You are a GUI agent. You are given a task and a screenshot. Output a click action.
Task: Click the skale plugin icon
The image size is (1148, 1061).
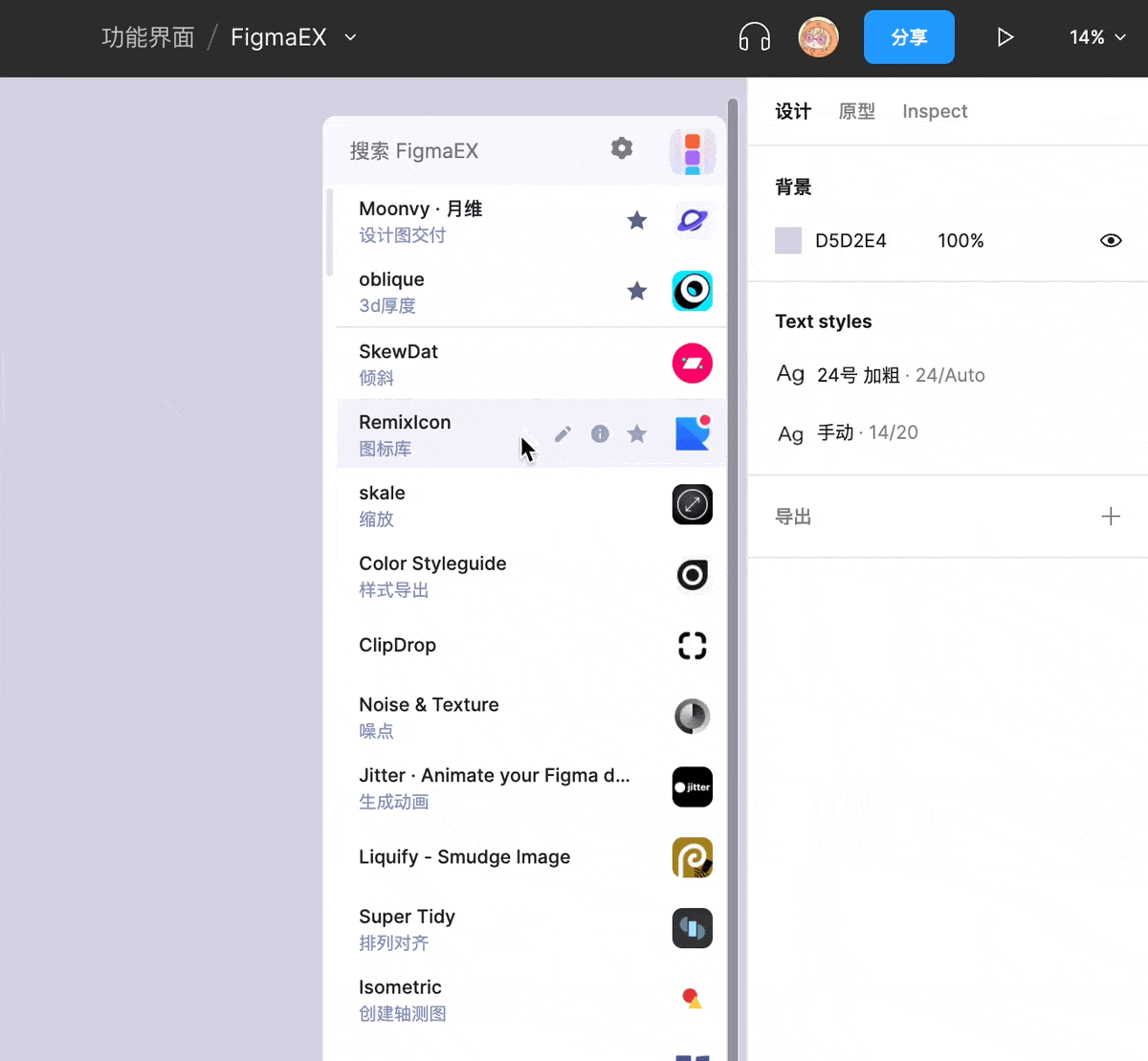[693, 504]
